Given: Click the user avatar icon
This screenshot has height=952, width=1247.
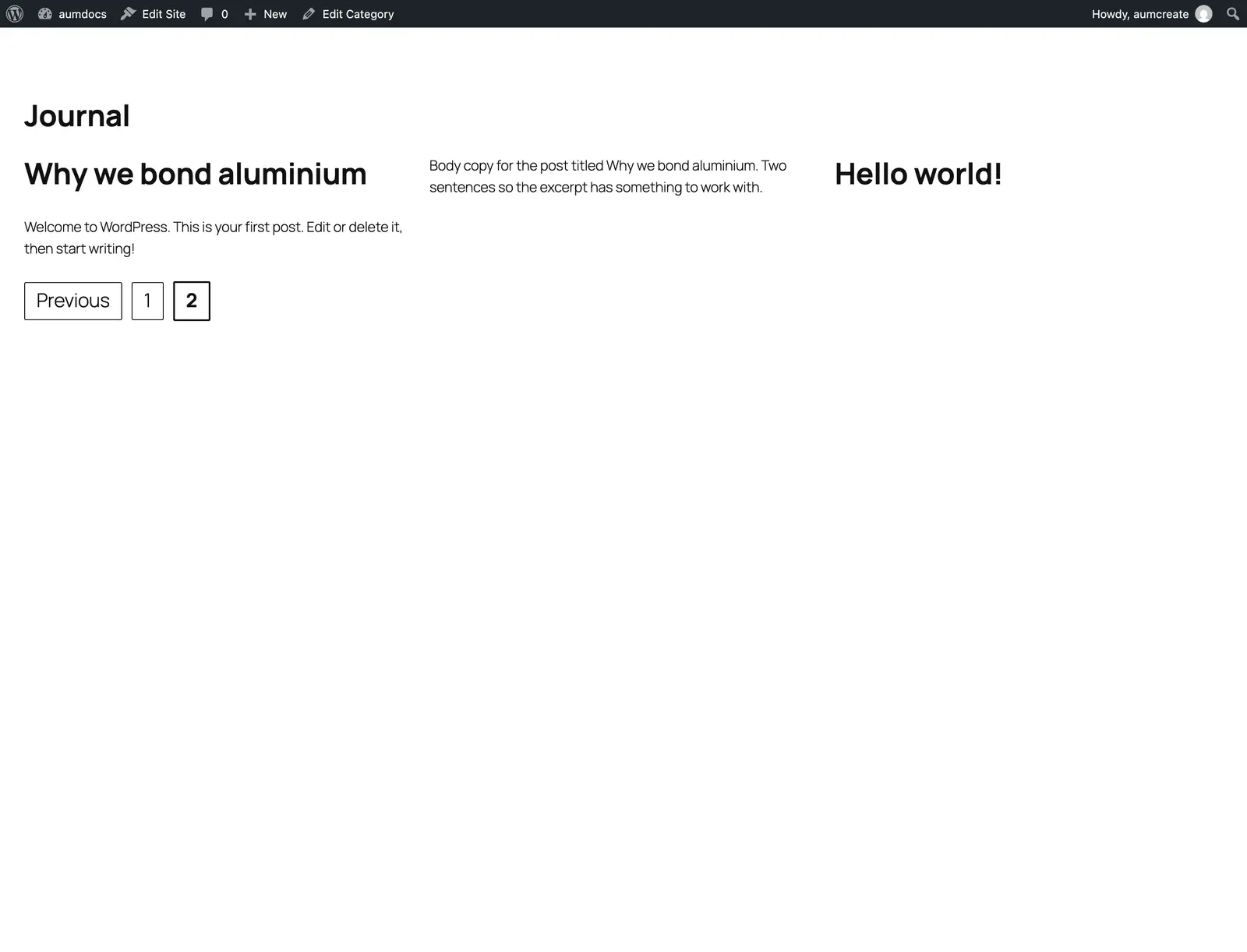Looking at the screenshot, I should [x=1203, y=14].
